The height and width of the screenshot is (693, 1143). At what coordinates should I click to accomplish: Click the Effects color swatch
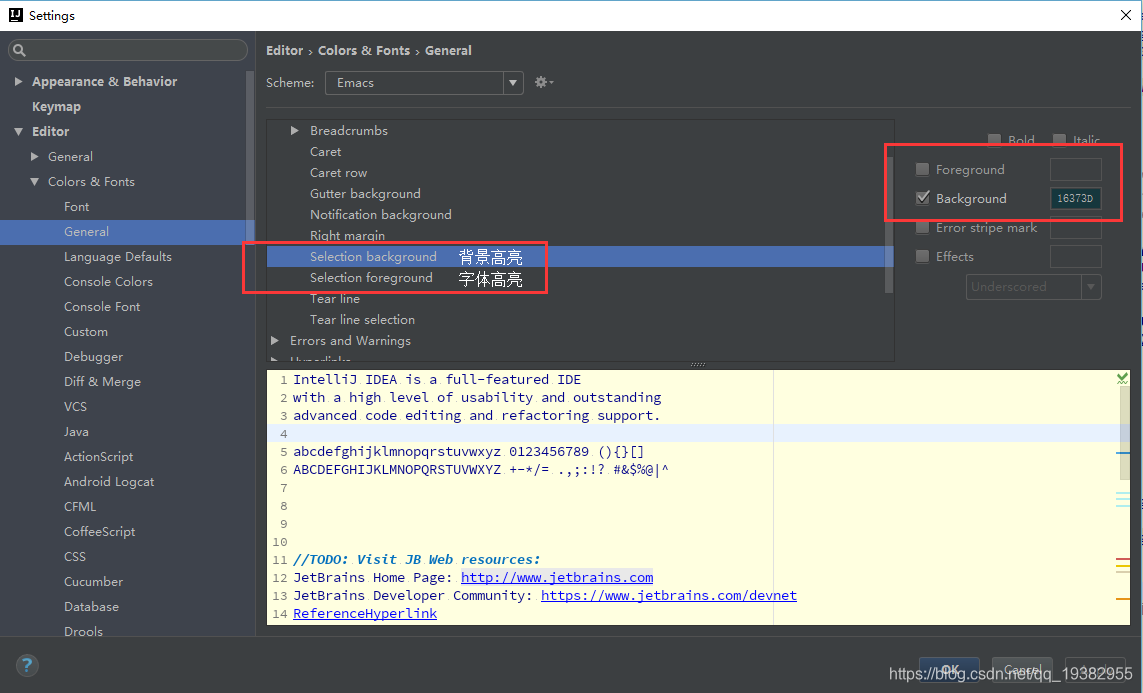click(1075, 256)
